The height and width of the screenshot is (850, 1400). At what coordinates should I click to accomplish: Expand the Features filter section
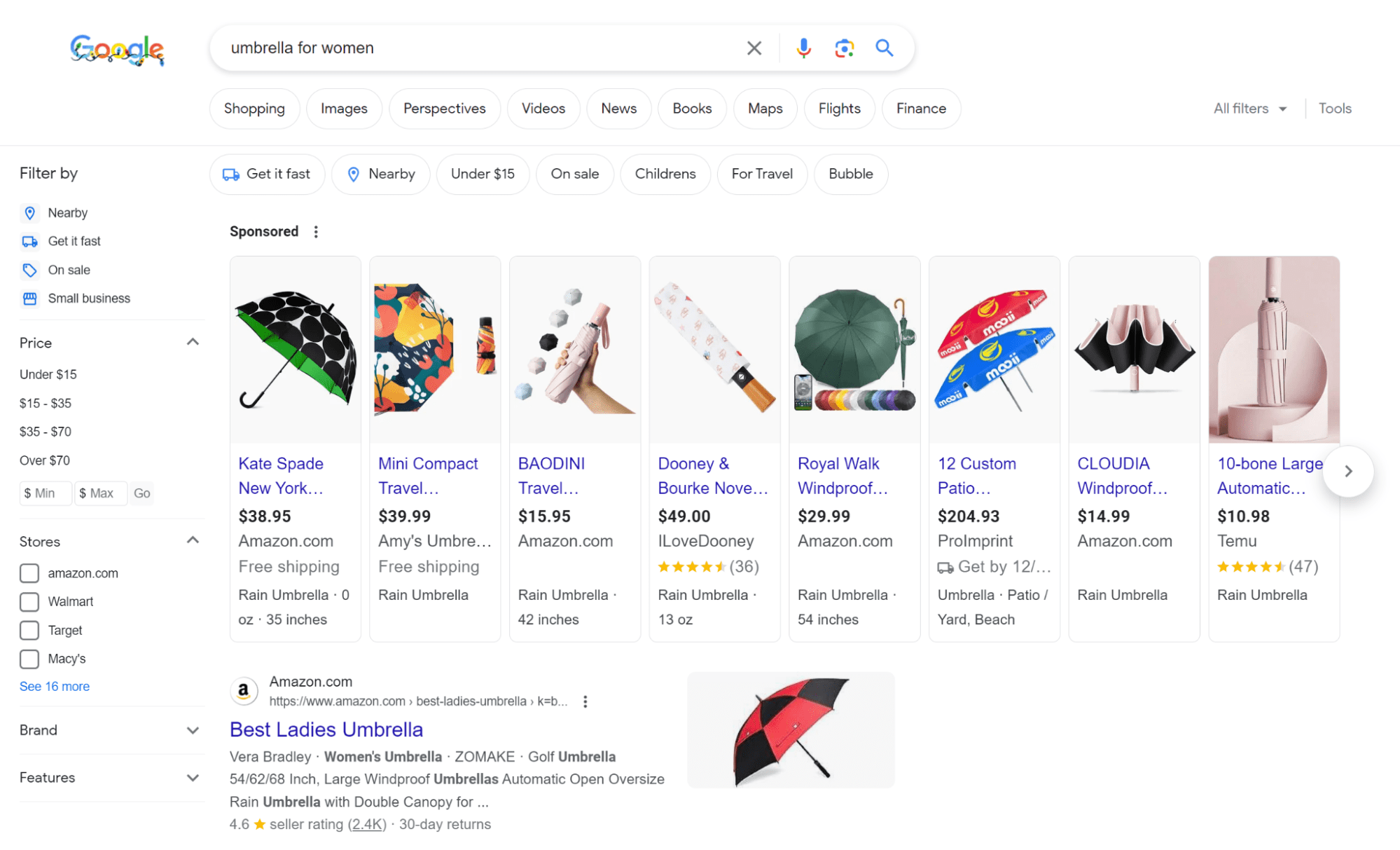(193, 778)
